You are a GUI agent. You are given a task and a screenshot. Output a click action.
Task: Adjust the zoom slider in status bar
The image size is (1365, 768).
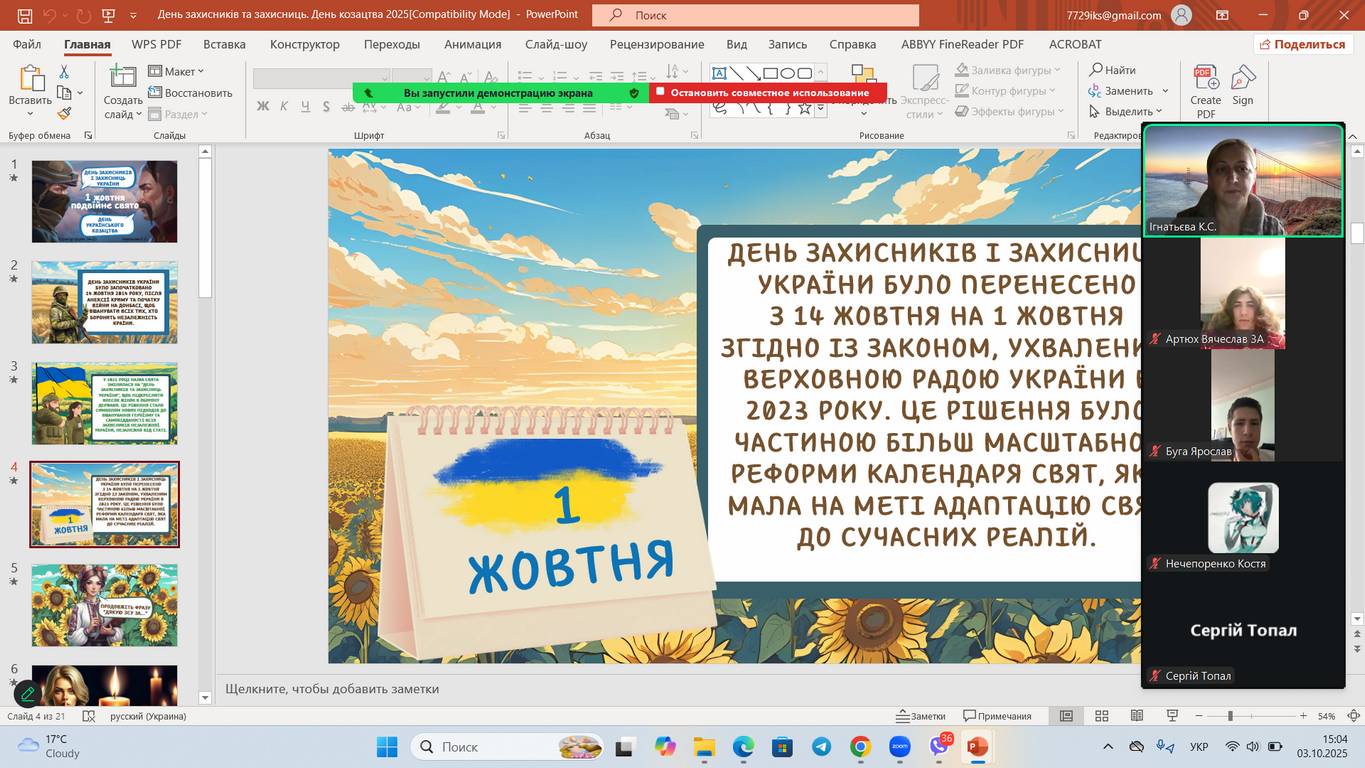coord(1230,716)
